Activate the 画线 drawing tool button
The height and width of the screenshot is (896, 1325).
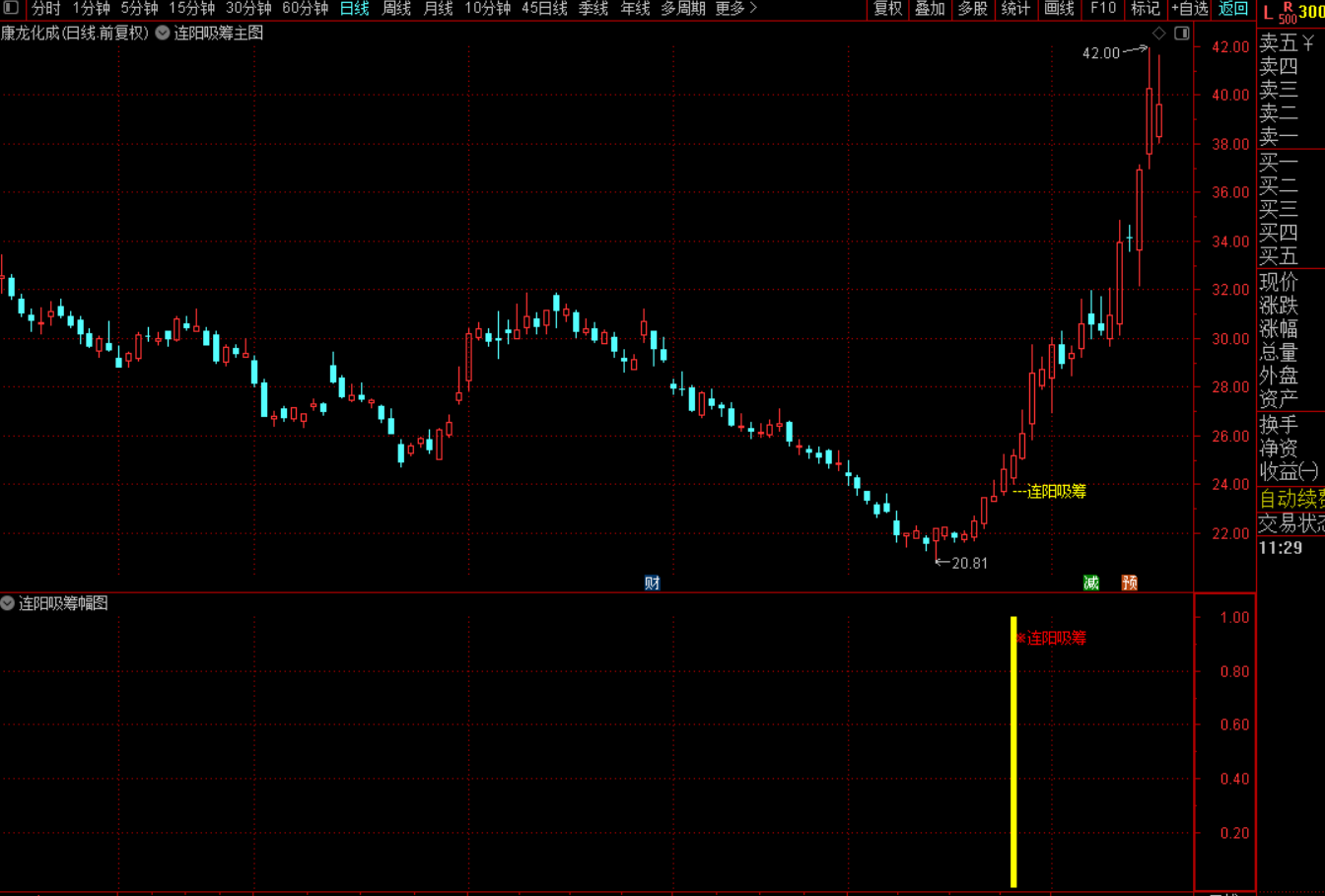1059,8
